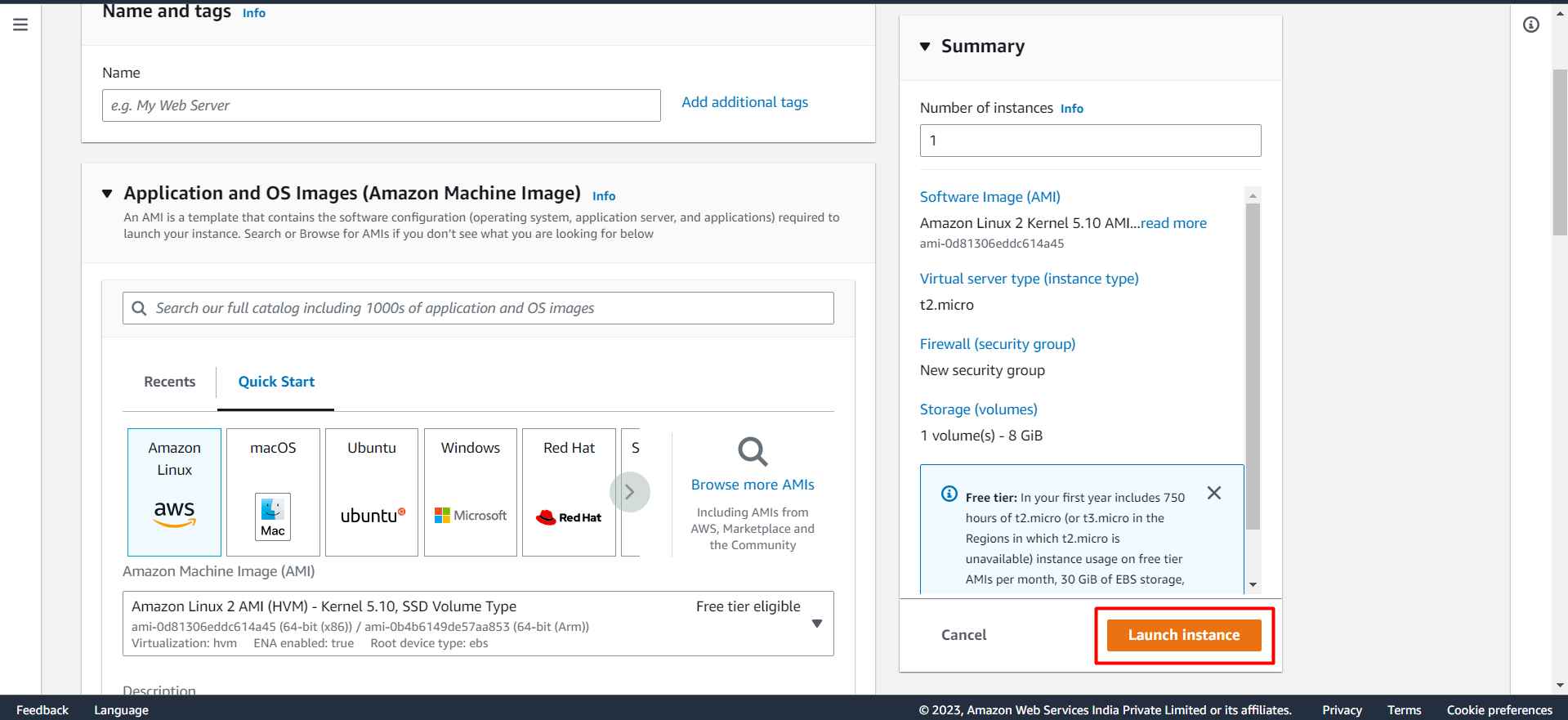Click the Firewall (security group) link

coord(998,344)
